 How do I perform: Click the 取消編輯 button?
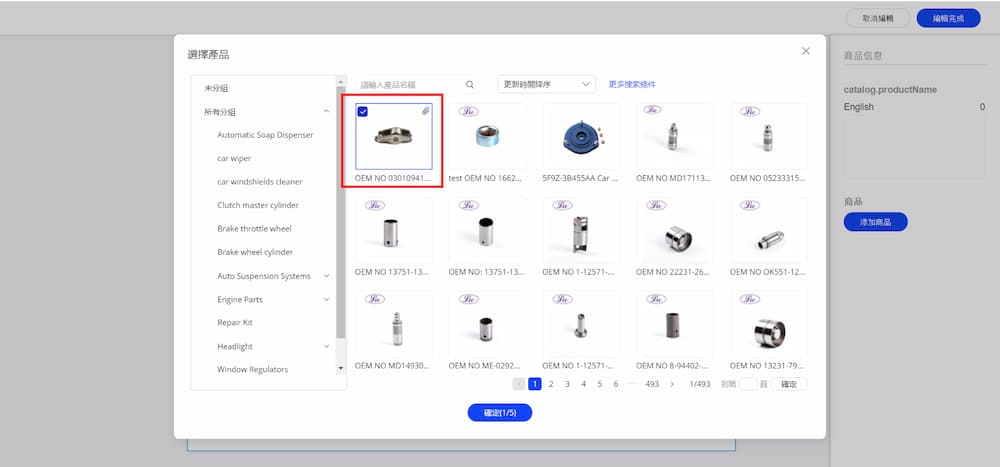pyautogui.click(x=878, y=19)
